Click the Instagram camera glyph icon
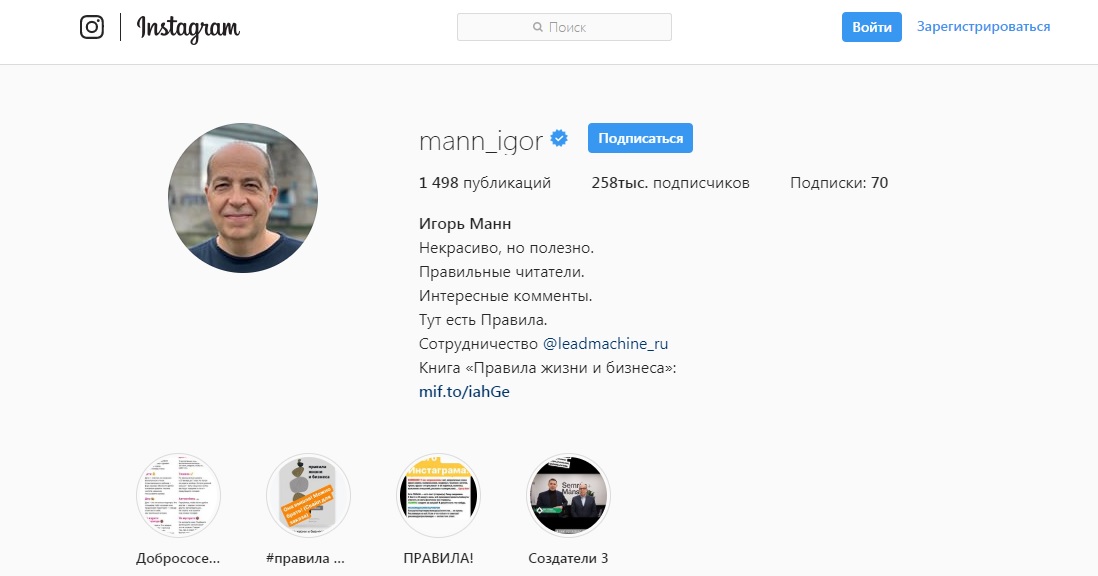 (92, 27)
